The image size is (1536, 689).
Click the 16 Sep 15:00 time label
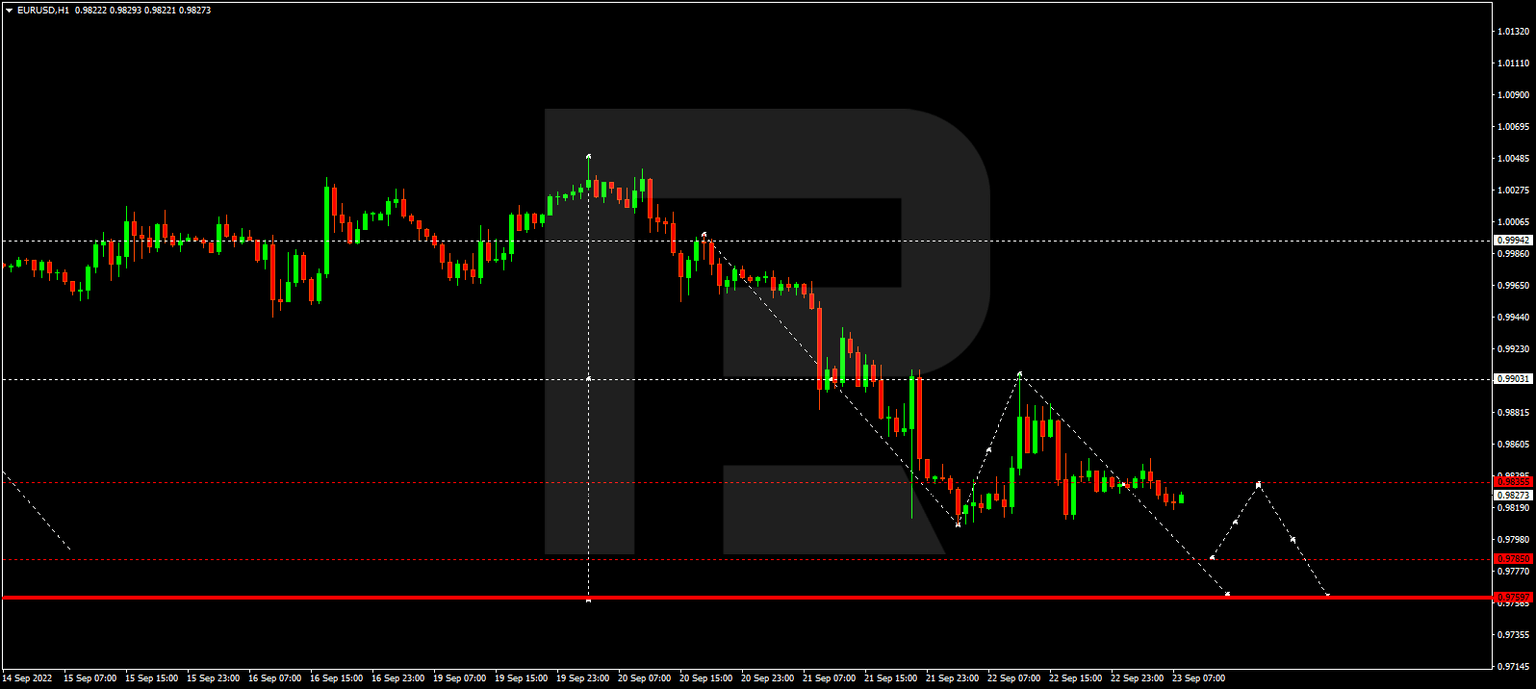(x=336, y=678)
